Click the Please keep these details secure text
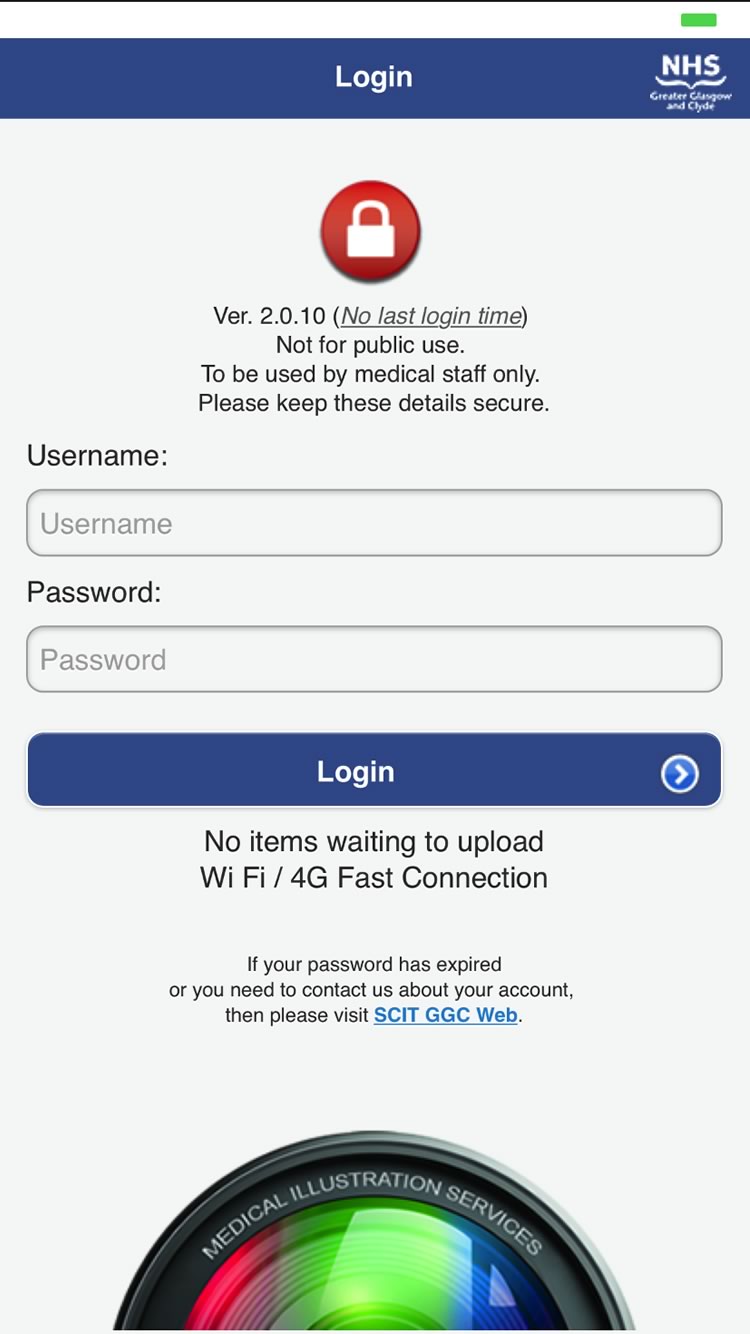750x1334 pixels. (x=373, y=403)
